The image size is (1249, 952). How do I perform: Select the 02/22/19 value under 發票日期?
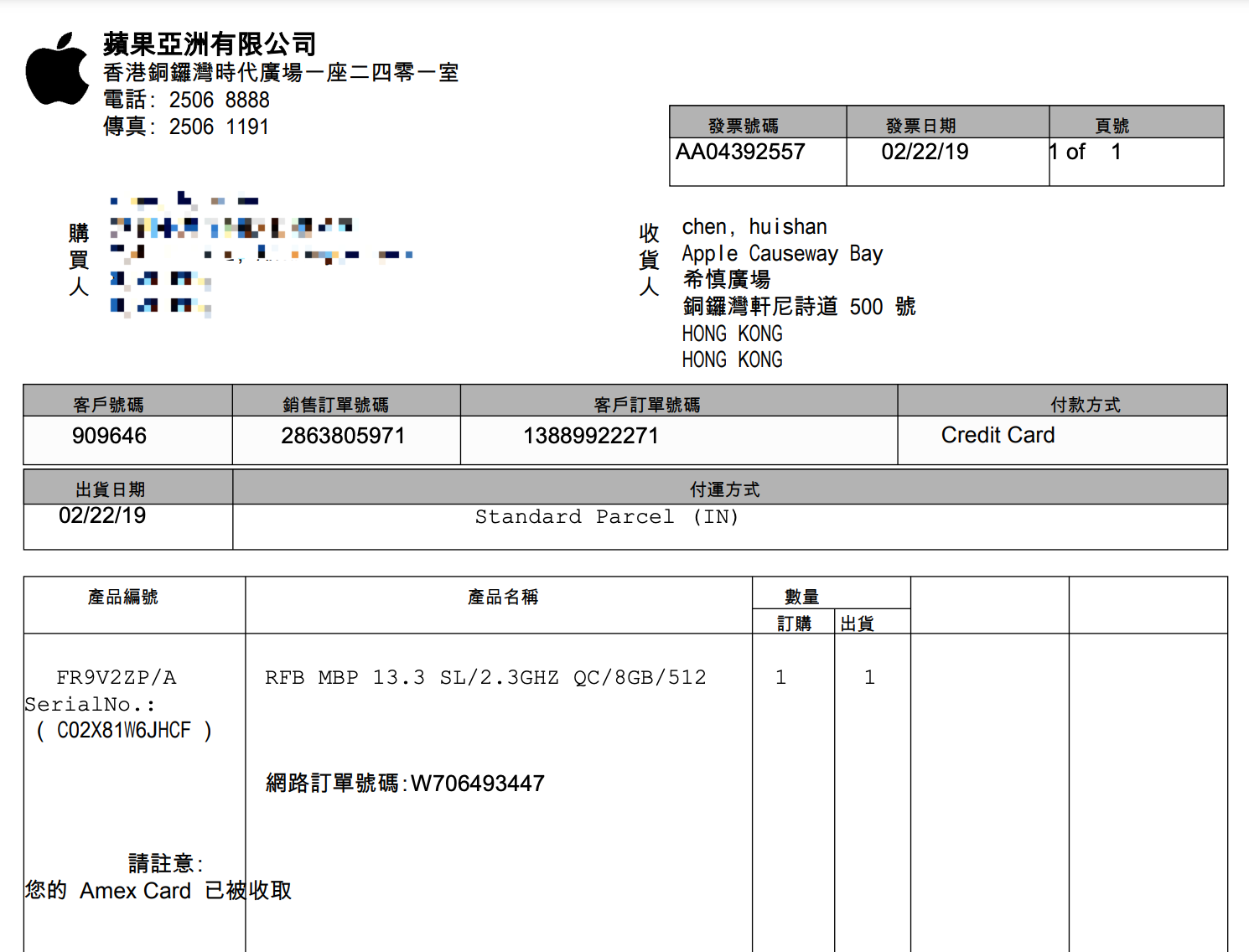[925, 152]
